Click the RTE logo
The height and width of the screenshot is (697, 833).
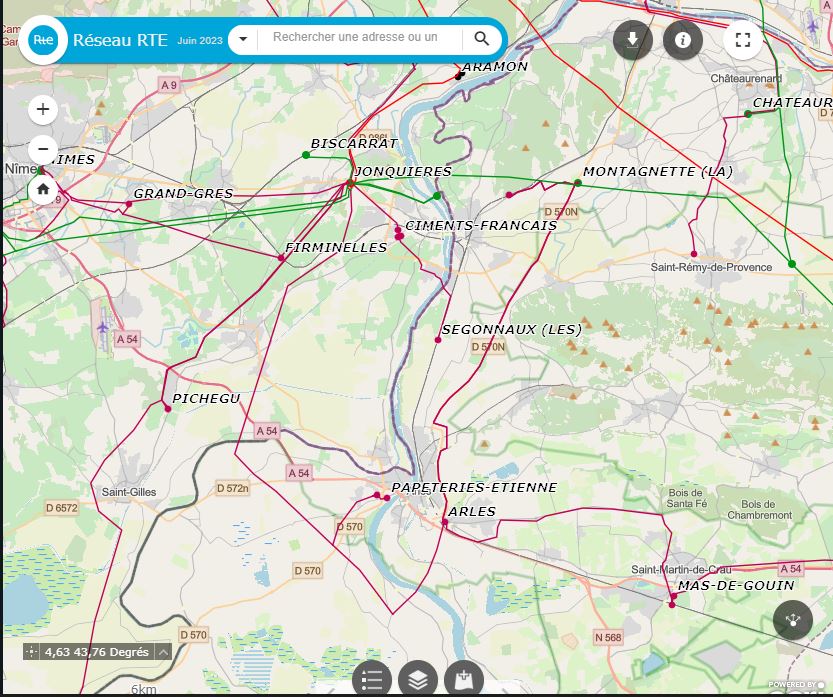tap(43, 40)
